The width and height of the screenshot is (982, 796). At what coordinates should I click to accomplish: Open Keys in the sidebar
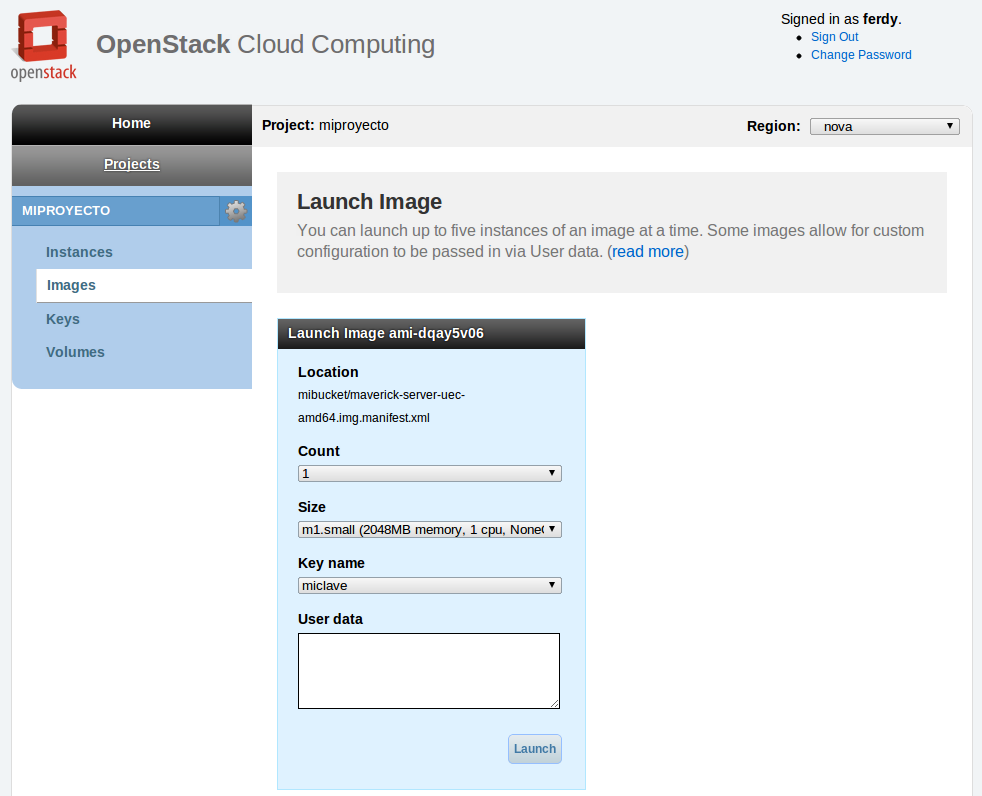tap(63, 319)
